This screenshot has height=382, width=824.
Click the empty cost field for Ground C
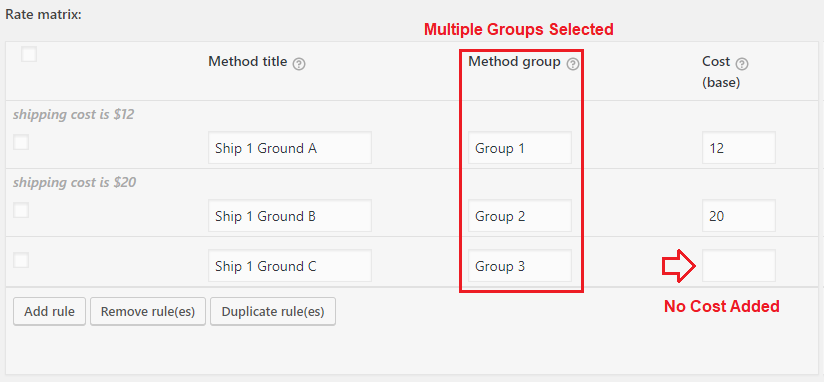click(739, 266)
